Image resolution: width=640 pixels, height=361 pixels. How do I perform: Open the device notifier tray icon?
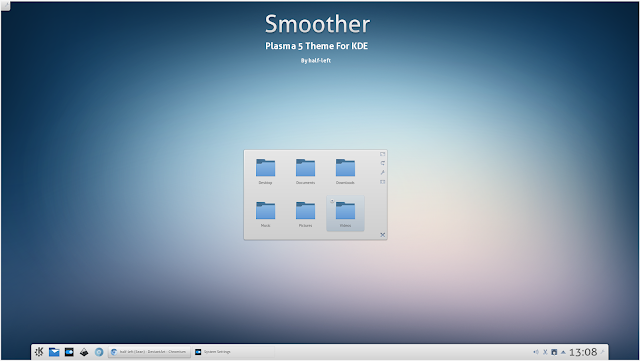pos(554,352)
